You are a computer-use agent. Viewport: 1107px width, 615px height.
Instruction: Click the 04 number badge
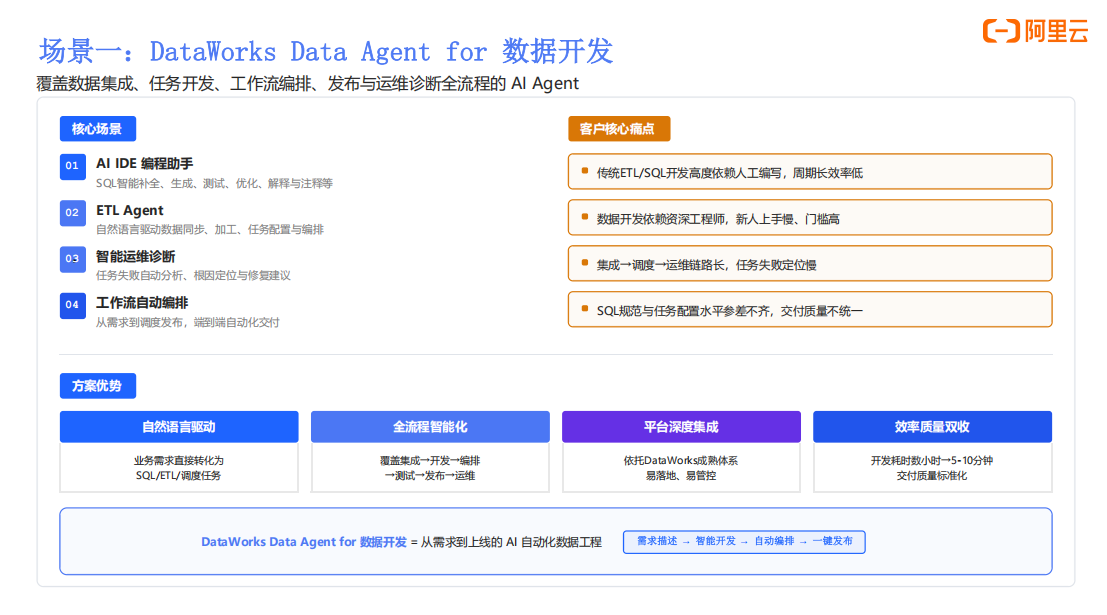73,305
